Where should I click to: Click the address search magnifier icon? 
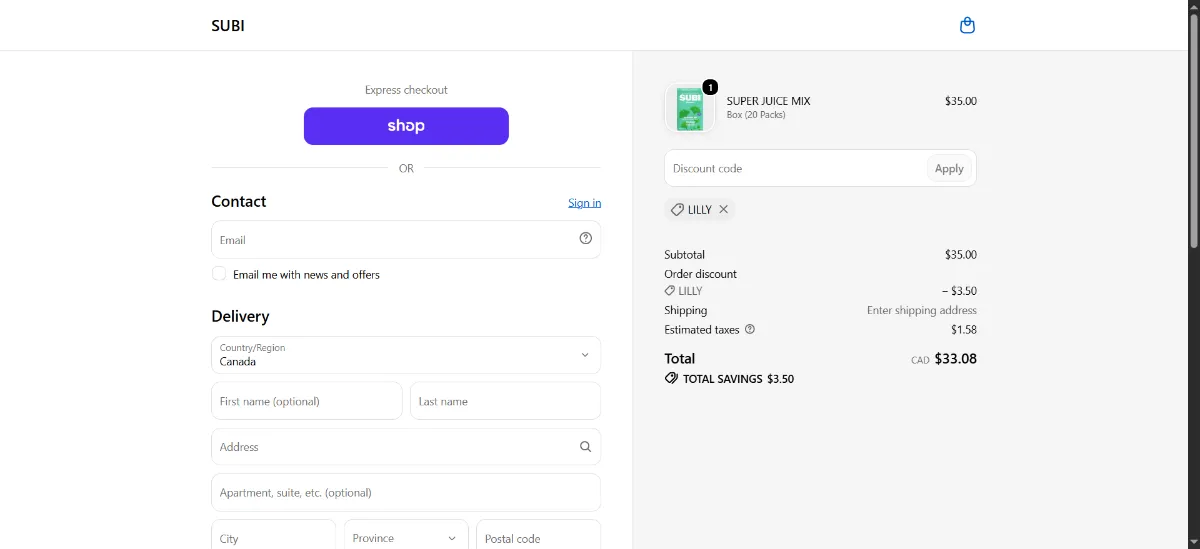(x=586, y=447)
